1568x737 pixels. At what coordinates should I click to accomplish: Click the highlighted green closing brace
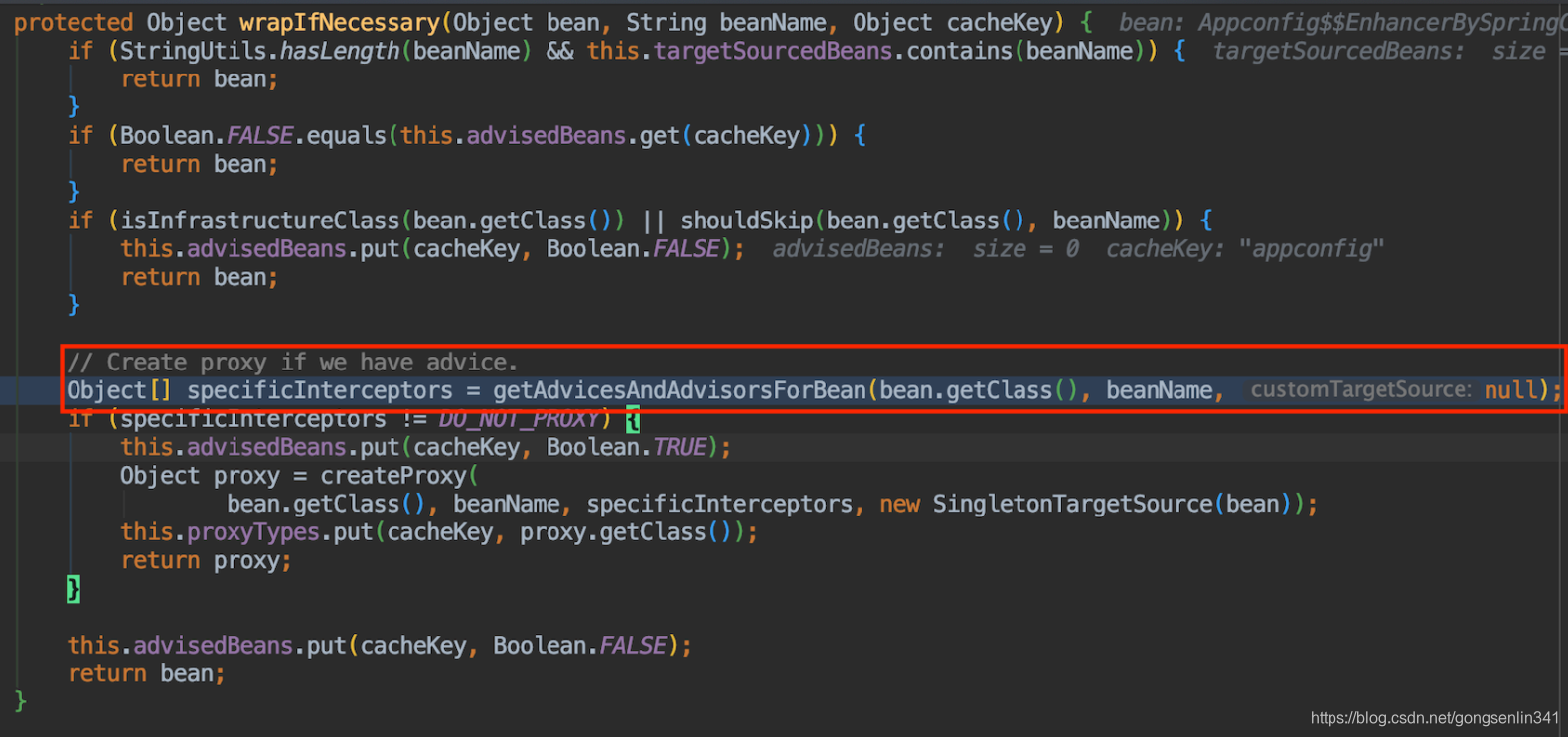(x=74, y=589)
